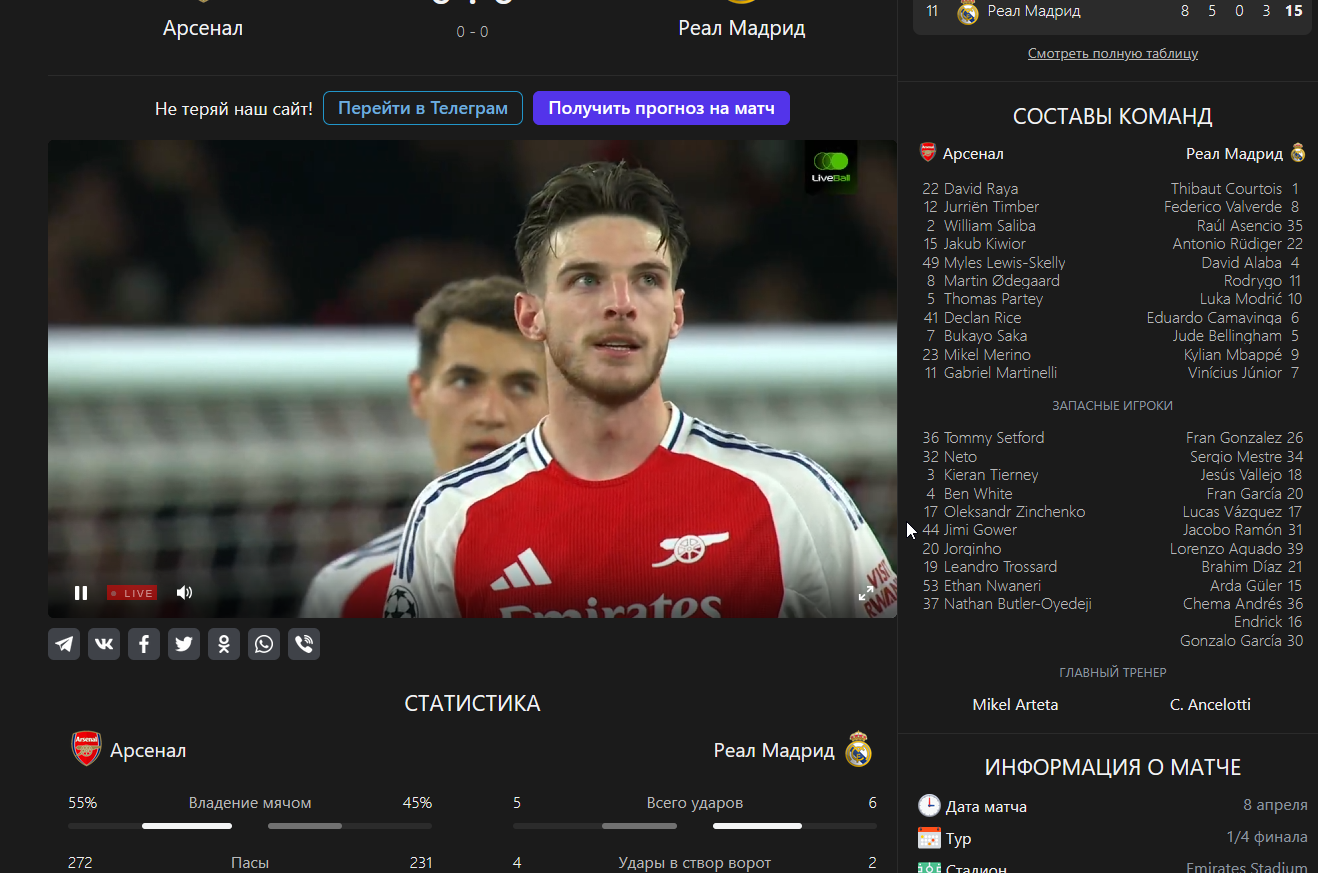
Task: Click the Real Madrid crest in the lineups header
Action: coord(1298,153)
